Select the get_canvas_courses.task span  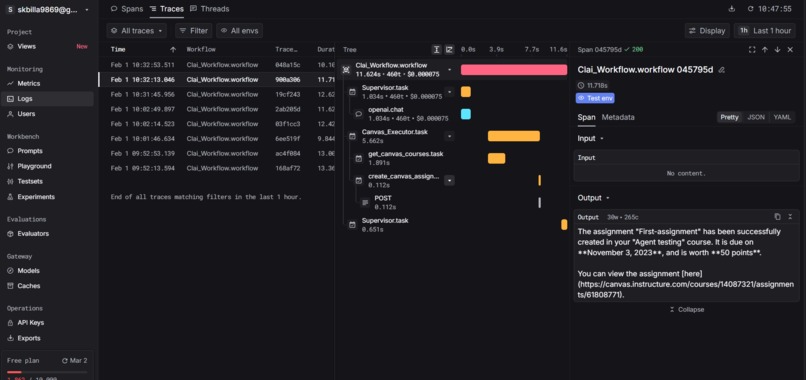click(x=399, y=158)
